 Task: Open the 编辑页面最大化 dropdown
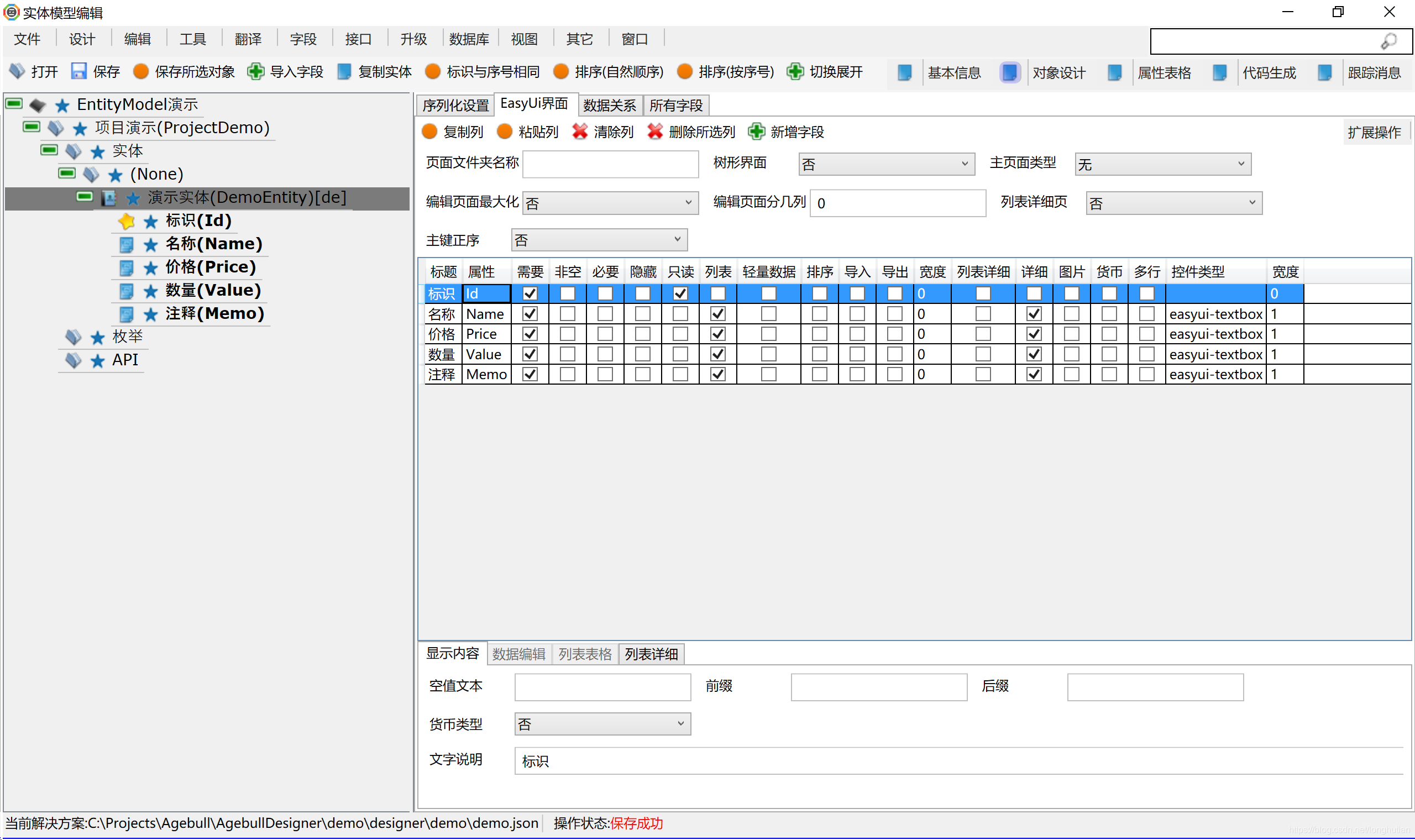(611, 203)
